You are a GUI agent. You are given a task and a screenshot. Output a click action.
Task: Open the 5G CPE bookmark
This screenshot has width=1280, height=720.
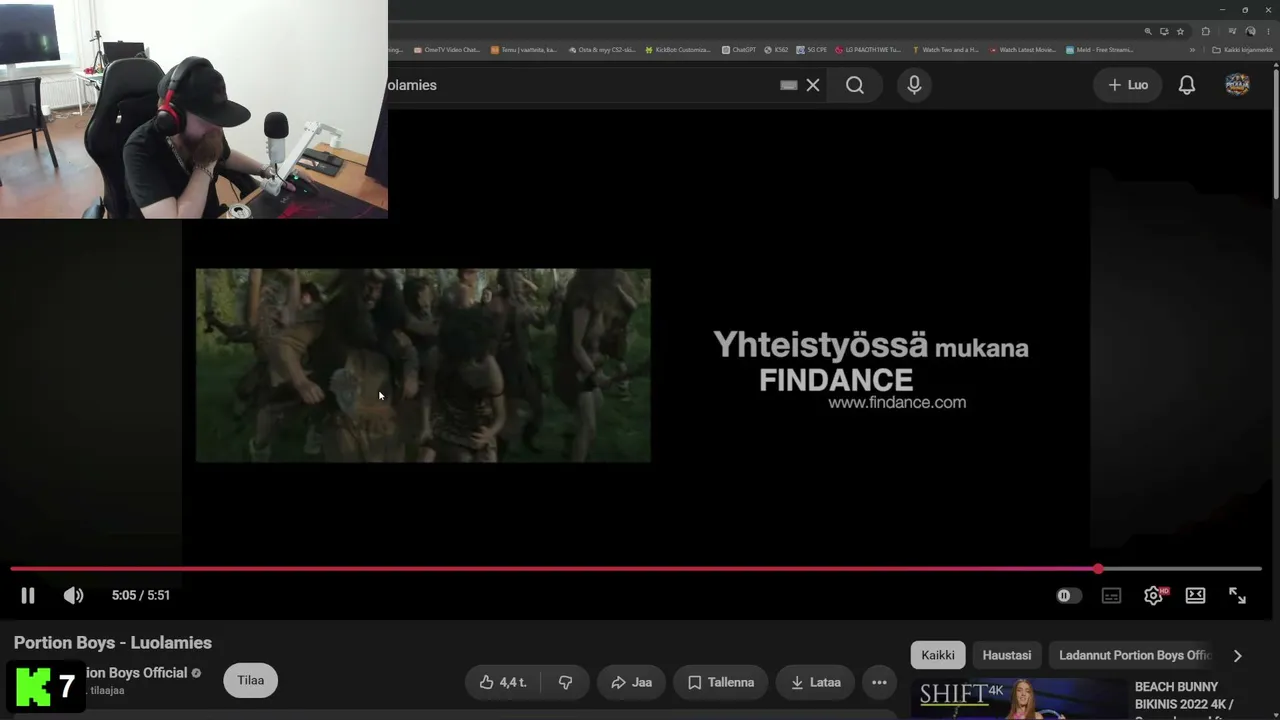click(x=812, y=49)
